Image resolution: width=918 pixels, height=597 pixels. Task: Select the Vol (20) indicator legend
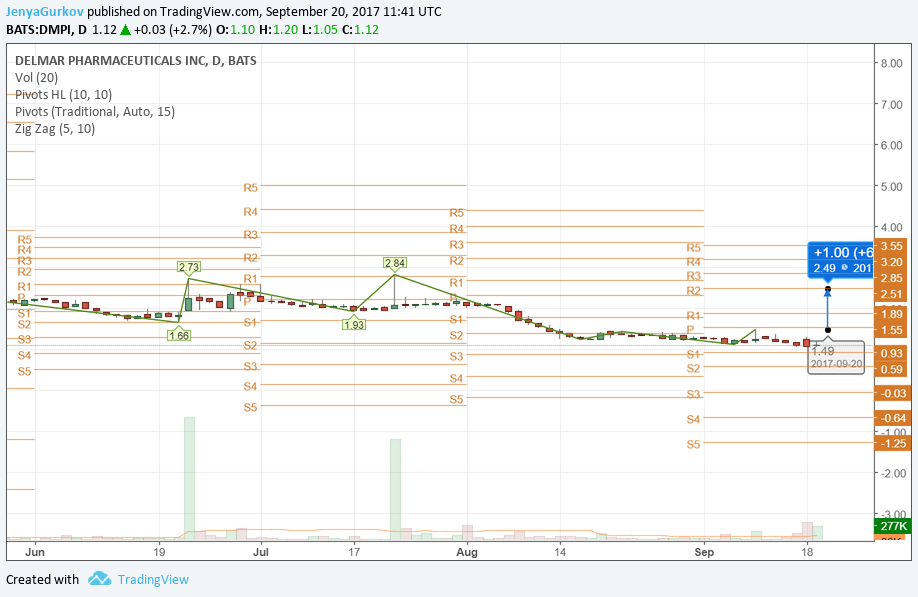tap(36, 77)
